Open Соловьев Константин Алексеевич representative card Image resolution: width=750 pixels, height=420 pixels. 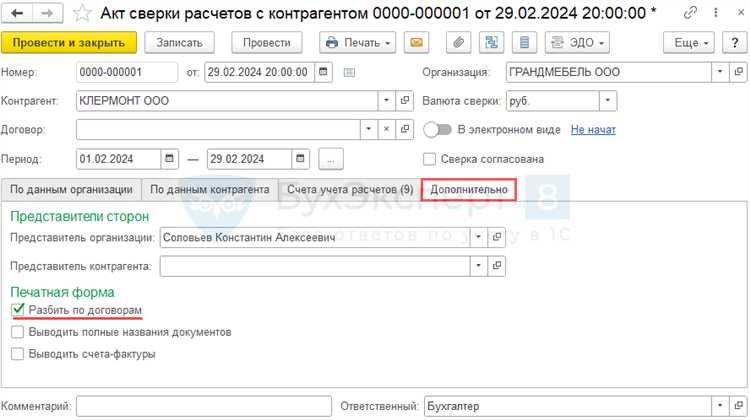click(x=496, y=237)
